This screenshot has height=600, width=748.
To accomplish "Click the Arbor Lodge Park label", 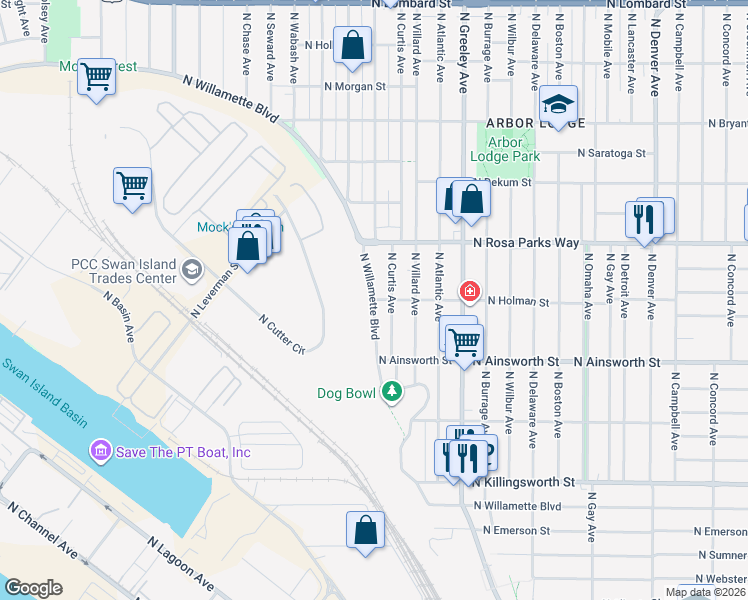I will [x=505, y=149].
